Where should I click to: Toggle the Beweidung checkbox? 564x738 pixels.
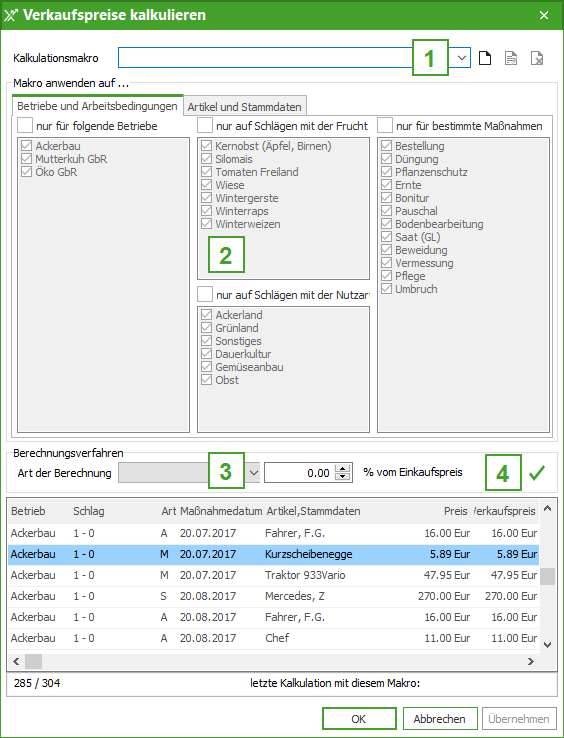coord(386,250)
